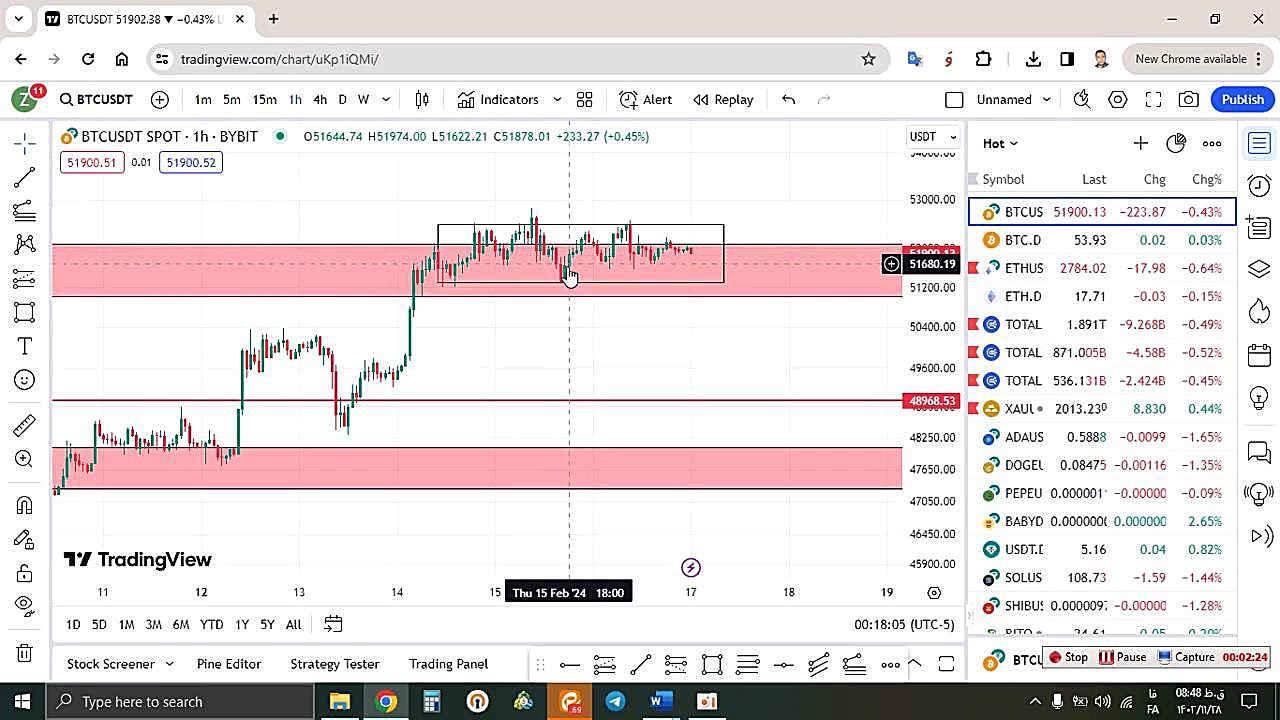Screen dimensions: 1280x720
Task: Select the trend line drawing tool
Action: pyautogui.click(x=25, y=177)
